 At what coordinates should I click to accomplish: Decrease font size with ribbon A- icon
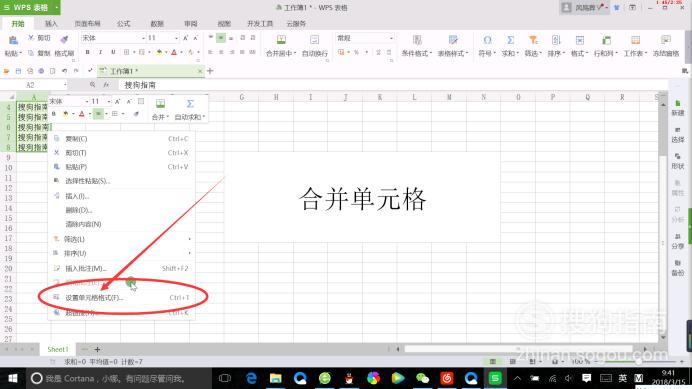[196, 38]
